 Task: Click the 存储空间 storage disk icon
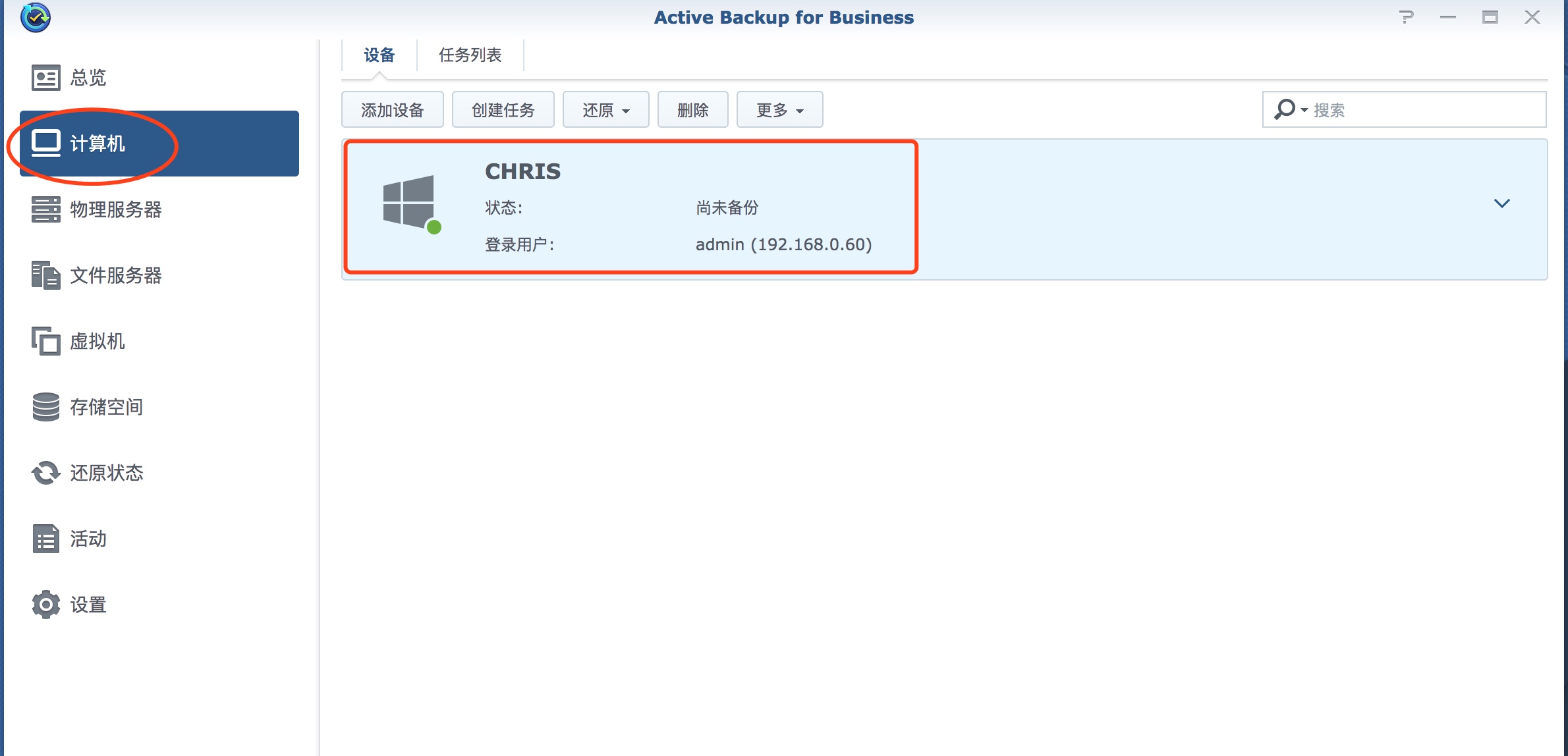(x=46, y=407)
